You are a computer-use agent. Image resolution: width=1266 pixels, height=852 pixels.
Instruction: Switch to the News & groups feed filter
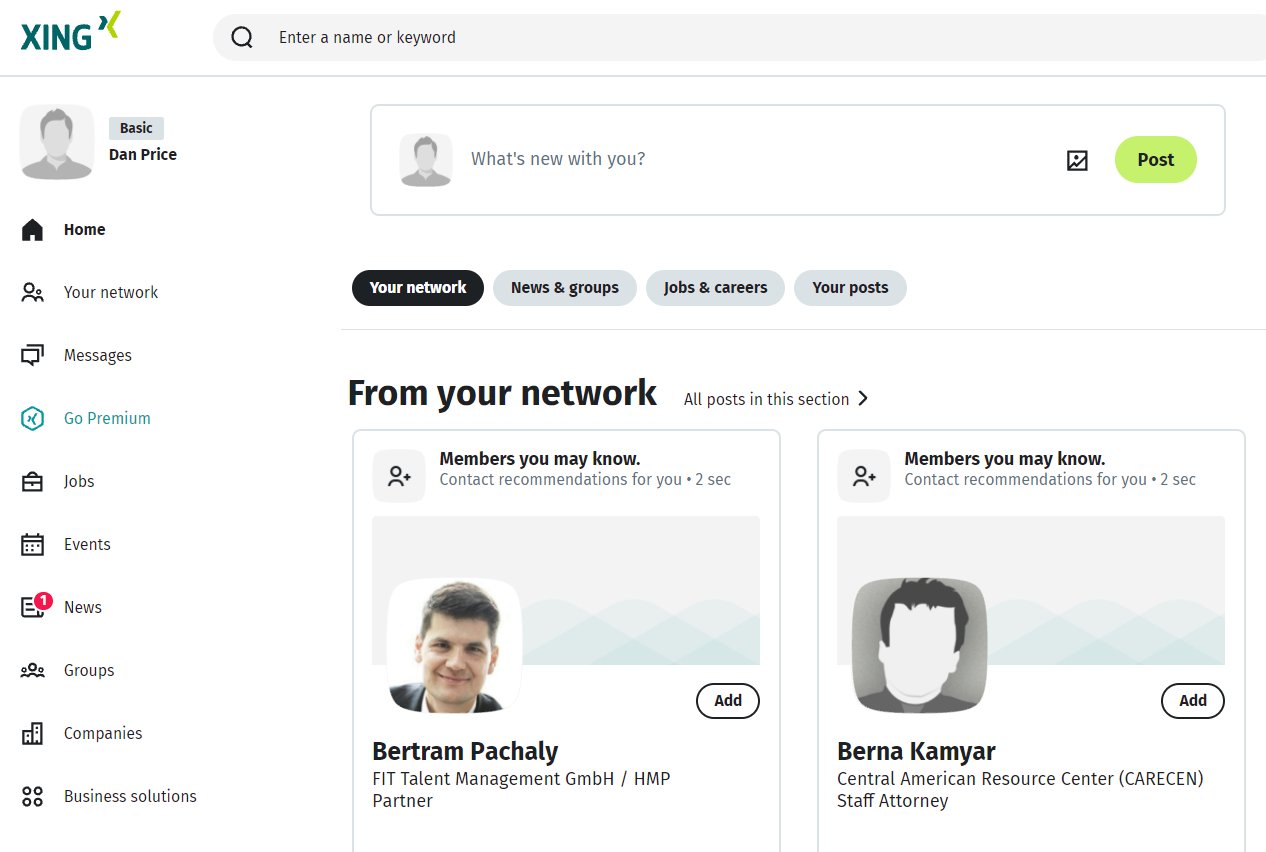click(x=564, y=287)
